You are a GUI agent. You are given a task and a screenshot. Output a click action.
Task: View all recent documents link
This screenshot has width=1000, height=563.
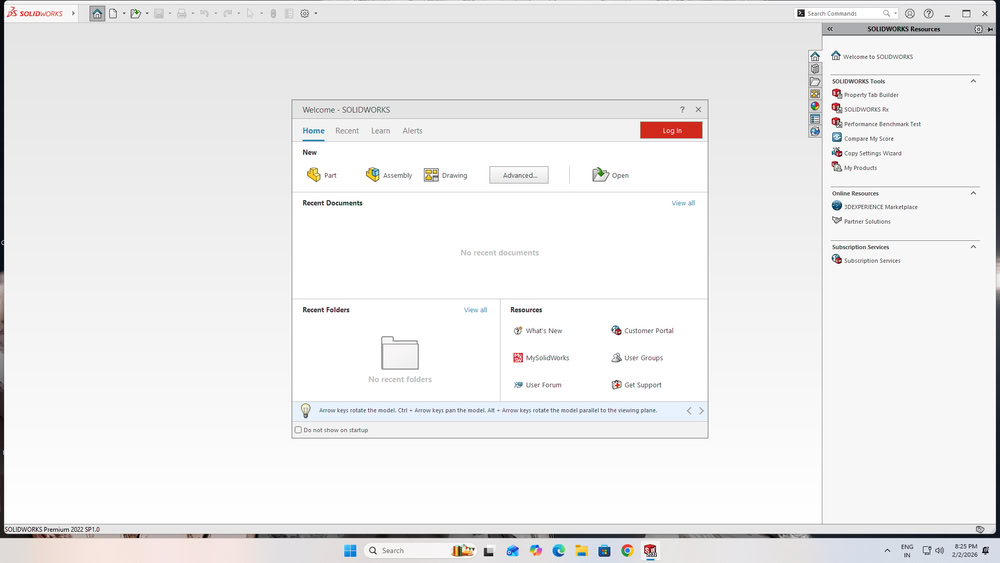click(x=683, y=203)
